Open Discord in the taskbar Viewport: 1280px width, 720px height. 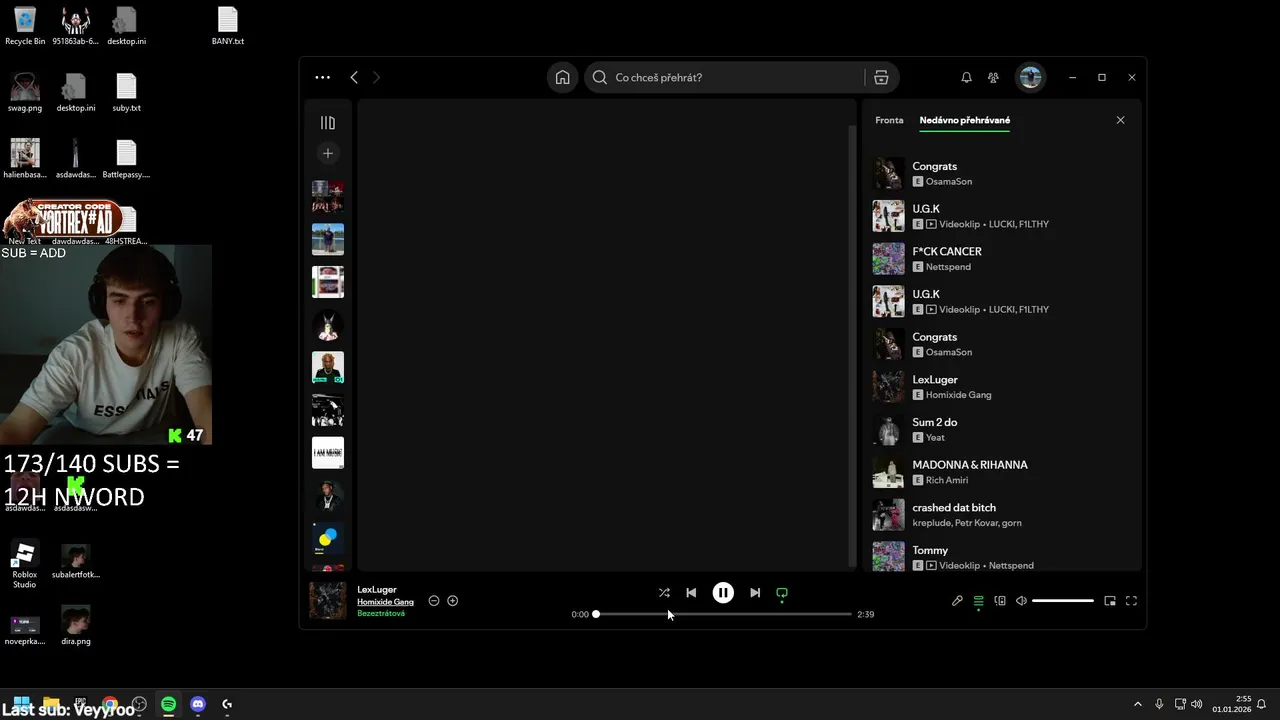coord(198,704)
